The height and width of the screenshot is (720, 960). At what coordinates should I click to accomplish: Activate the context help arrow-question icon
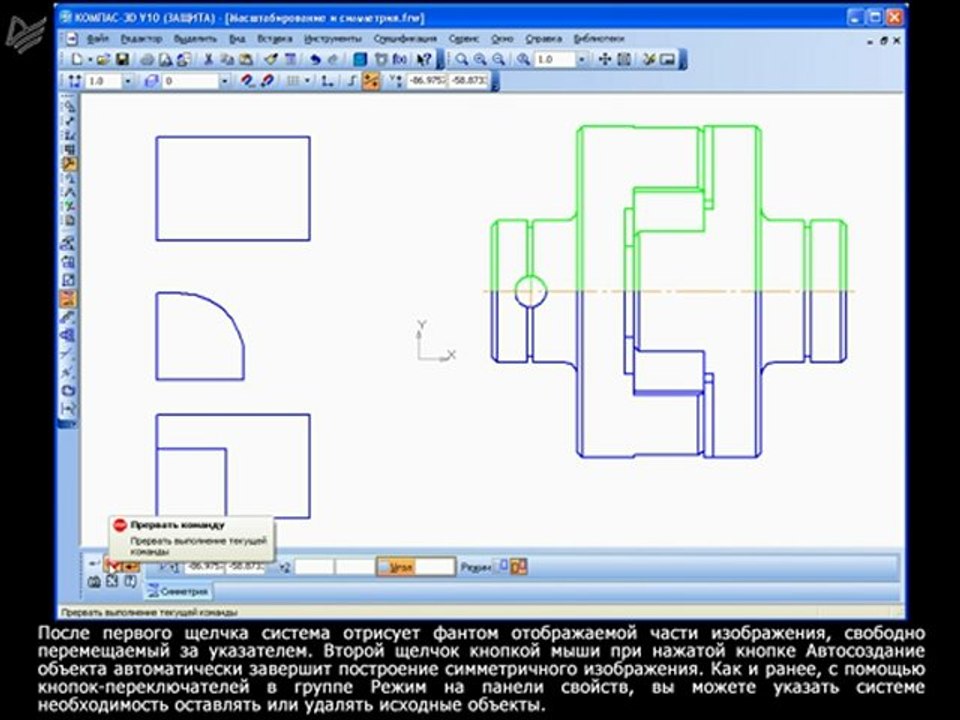(424, 59)
